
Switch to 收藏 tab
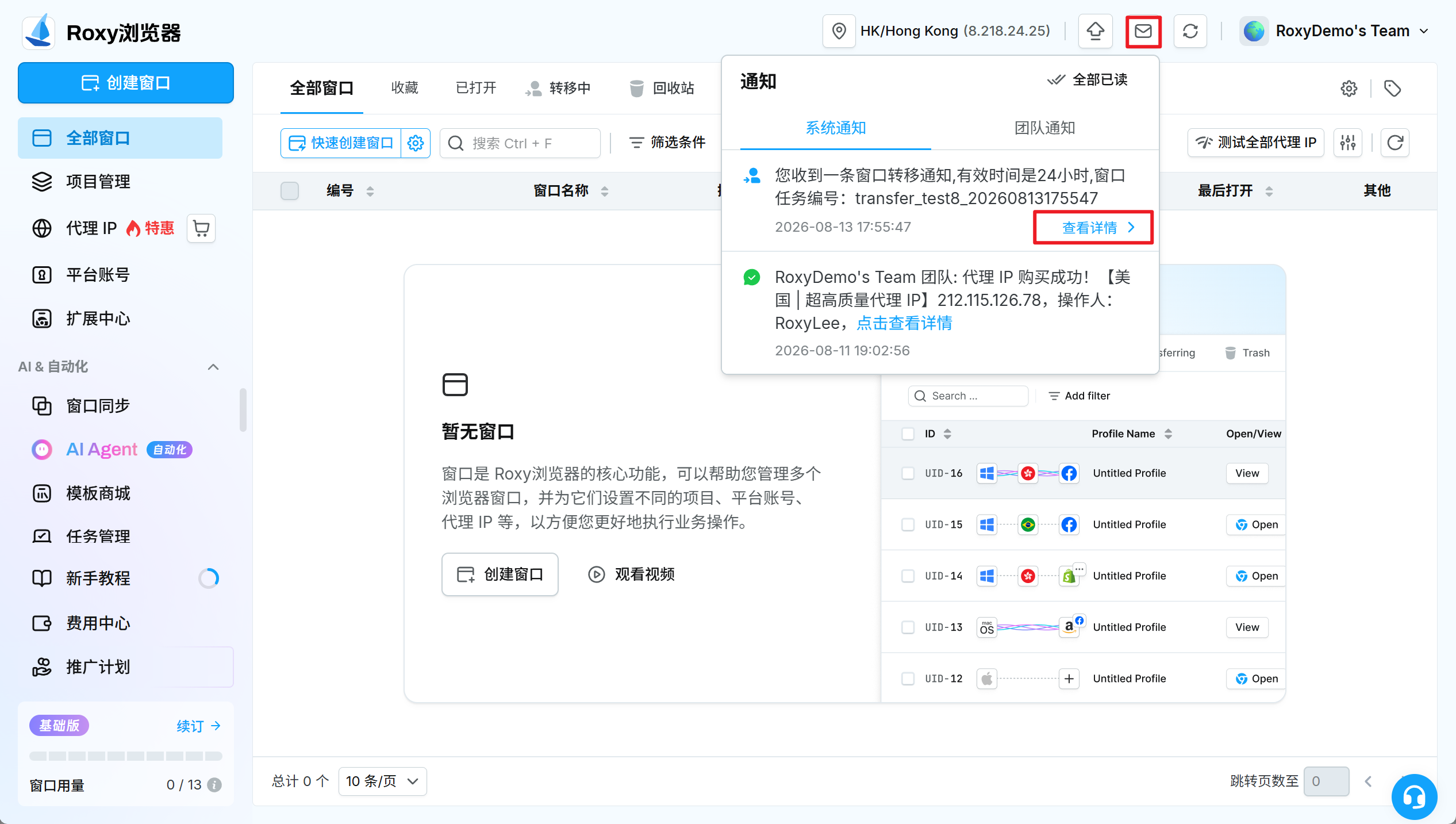[x=405, y=88]
